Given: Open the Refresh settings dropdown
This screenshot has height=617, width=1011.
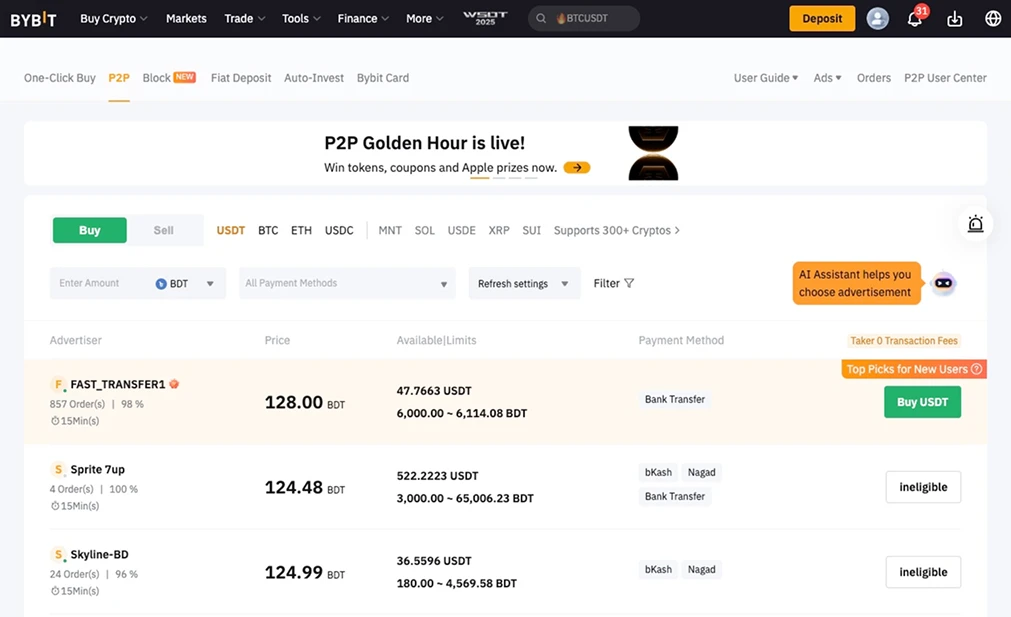Looking at the screenshot, I should click(524, 283).
